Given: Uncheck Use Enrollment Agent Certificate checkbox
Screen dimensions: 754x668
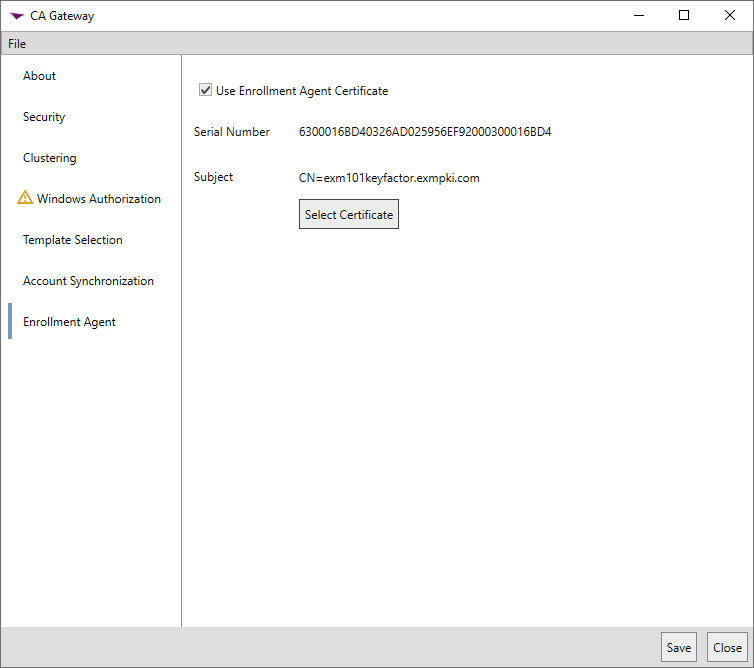Looking at the screenshot, I should pyautogui.click(x=206, y=91).
